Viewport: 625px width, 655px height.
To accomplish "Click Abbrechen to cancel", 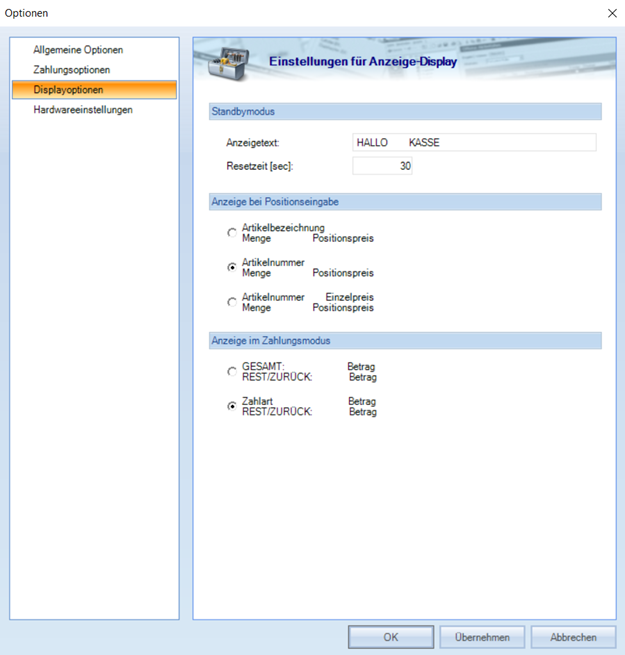I will (573, 637).
